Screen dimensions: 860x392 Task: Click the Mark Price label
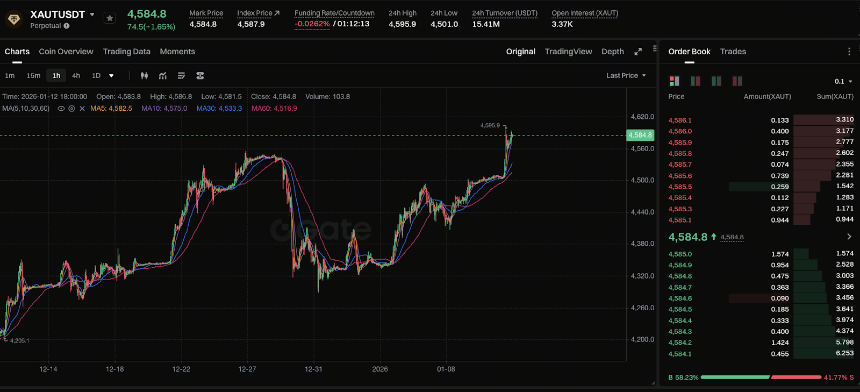206,13
